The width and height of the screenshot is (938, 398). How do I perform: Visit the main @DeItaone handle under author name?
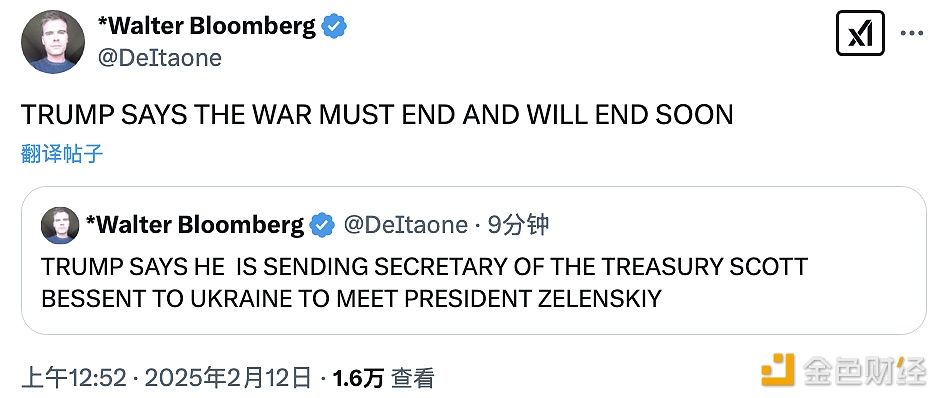159,58
